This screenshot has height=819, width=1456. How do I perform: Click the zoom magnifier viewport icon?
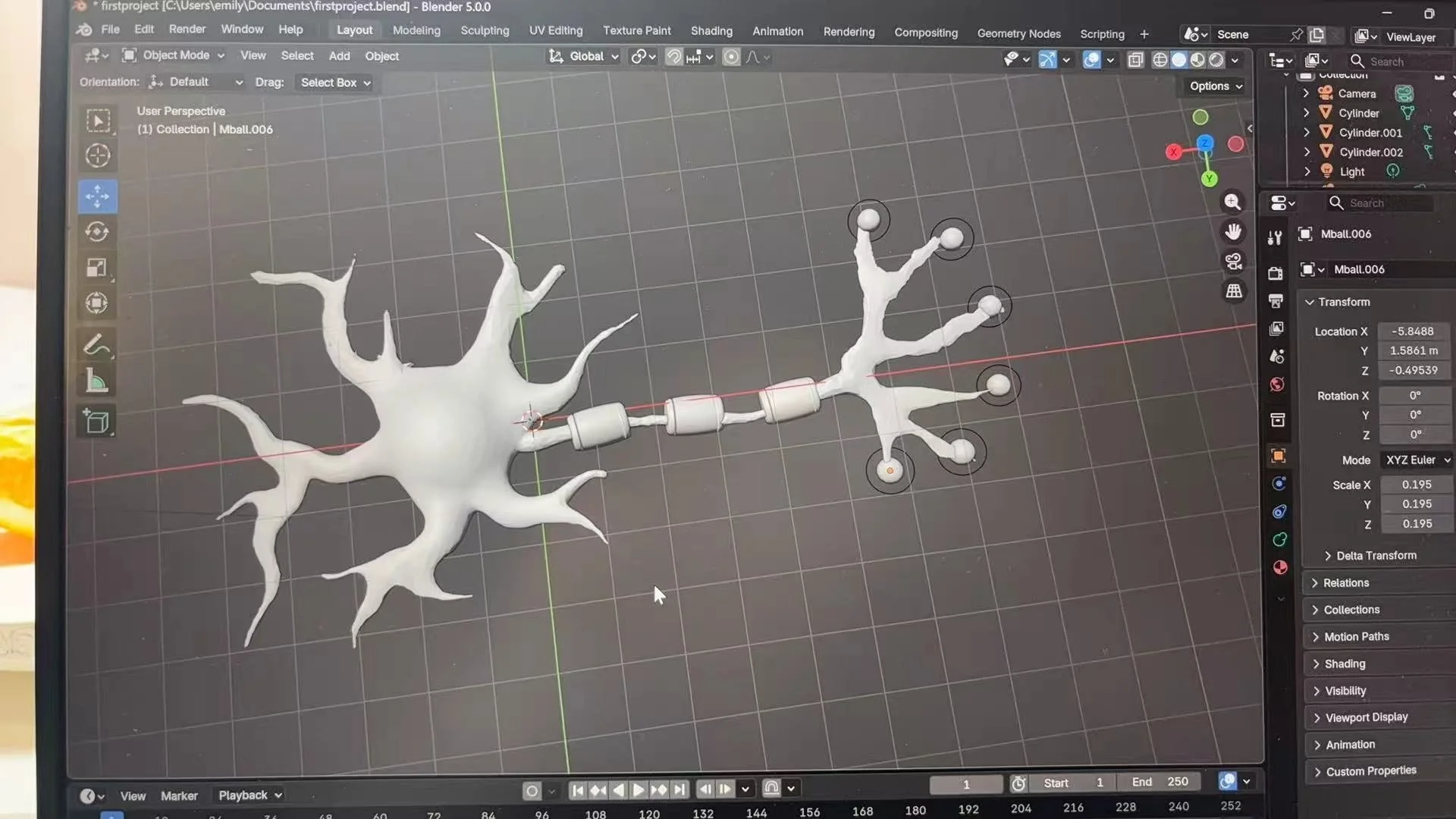[1233, 202]
